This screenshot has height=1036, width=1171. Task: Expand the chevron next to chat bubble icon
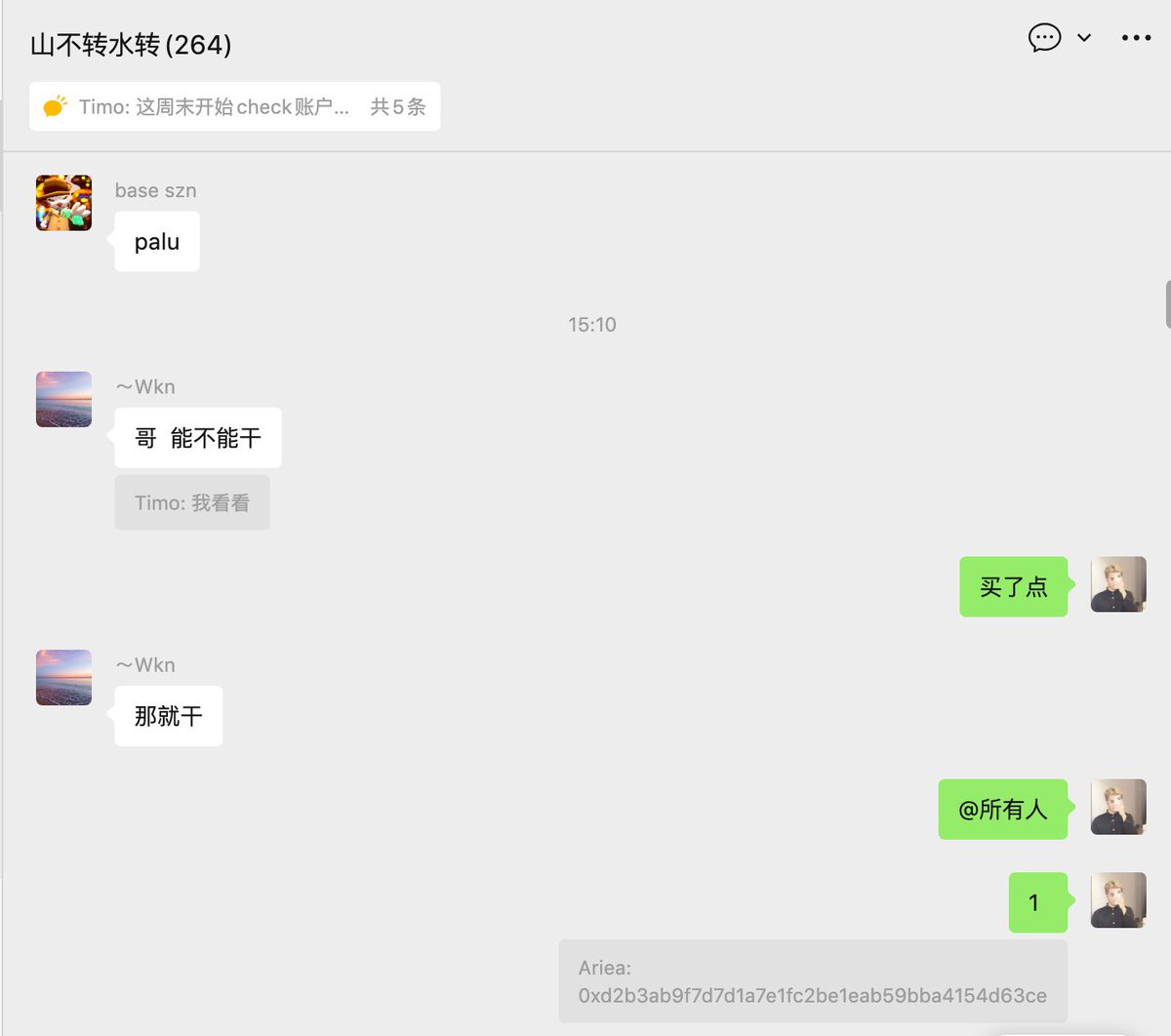point(1084,38)
